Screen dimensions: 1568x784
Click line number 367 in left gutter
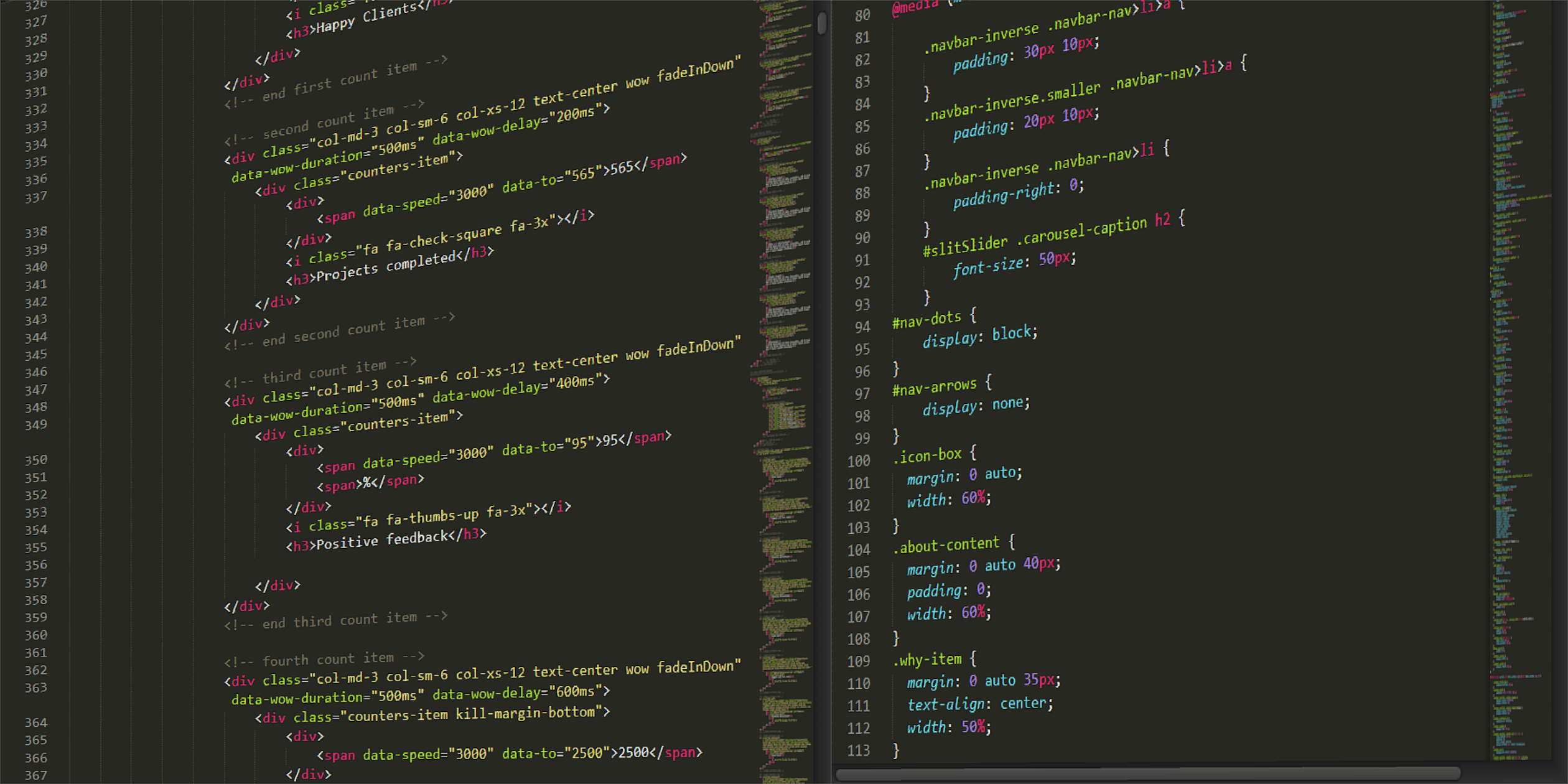(x=35, y=775)
